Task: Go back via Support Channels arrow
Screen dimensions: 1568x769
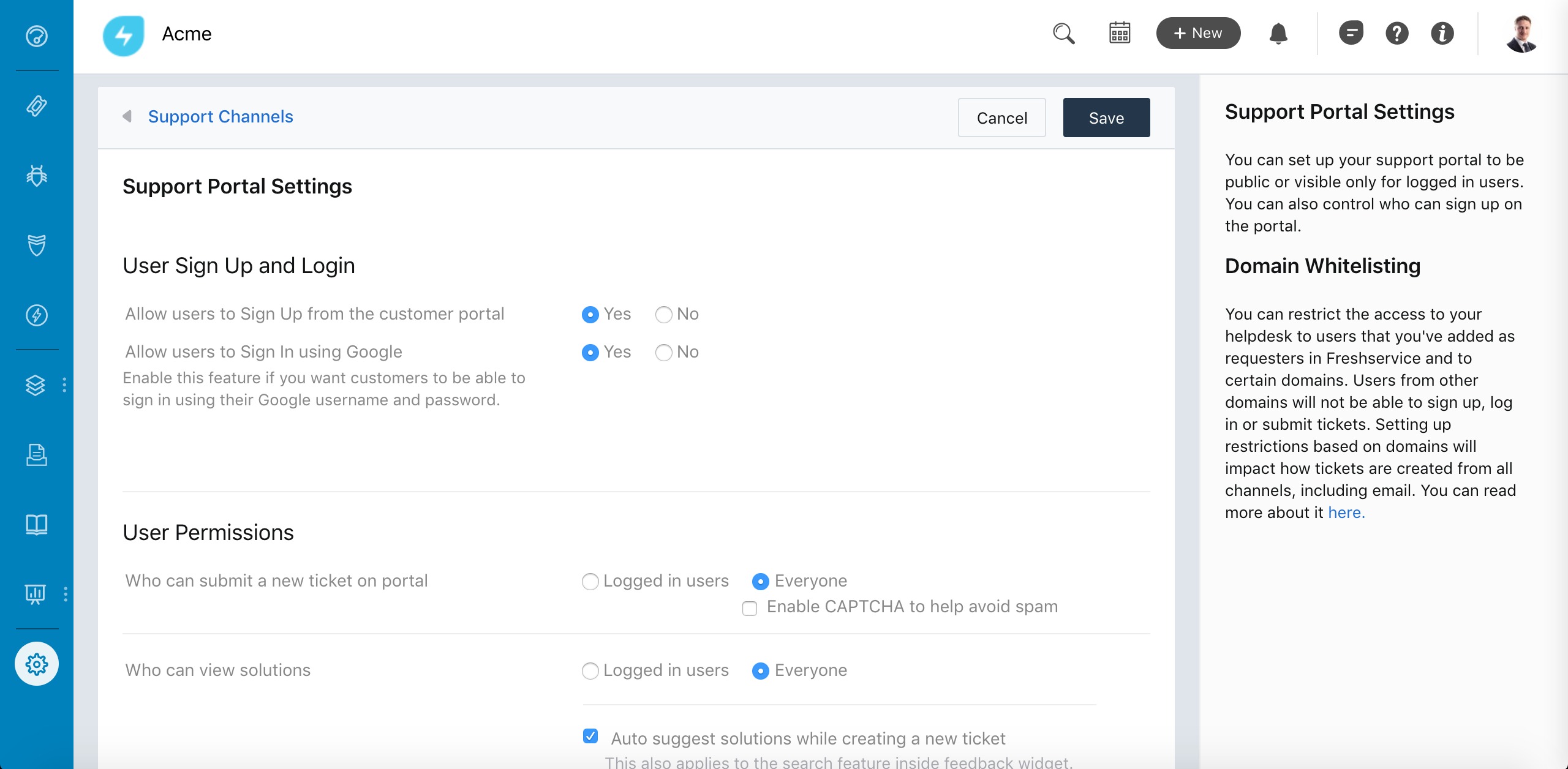Action: click(127, 116)
